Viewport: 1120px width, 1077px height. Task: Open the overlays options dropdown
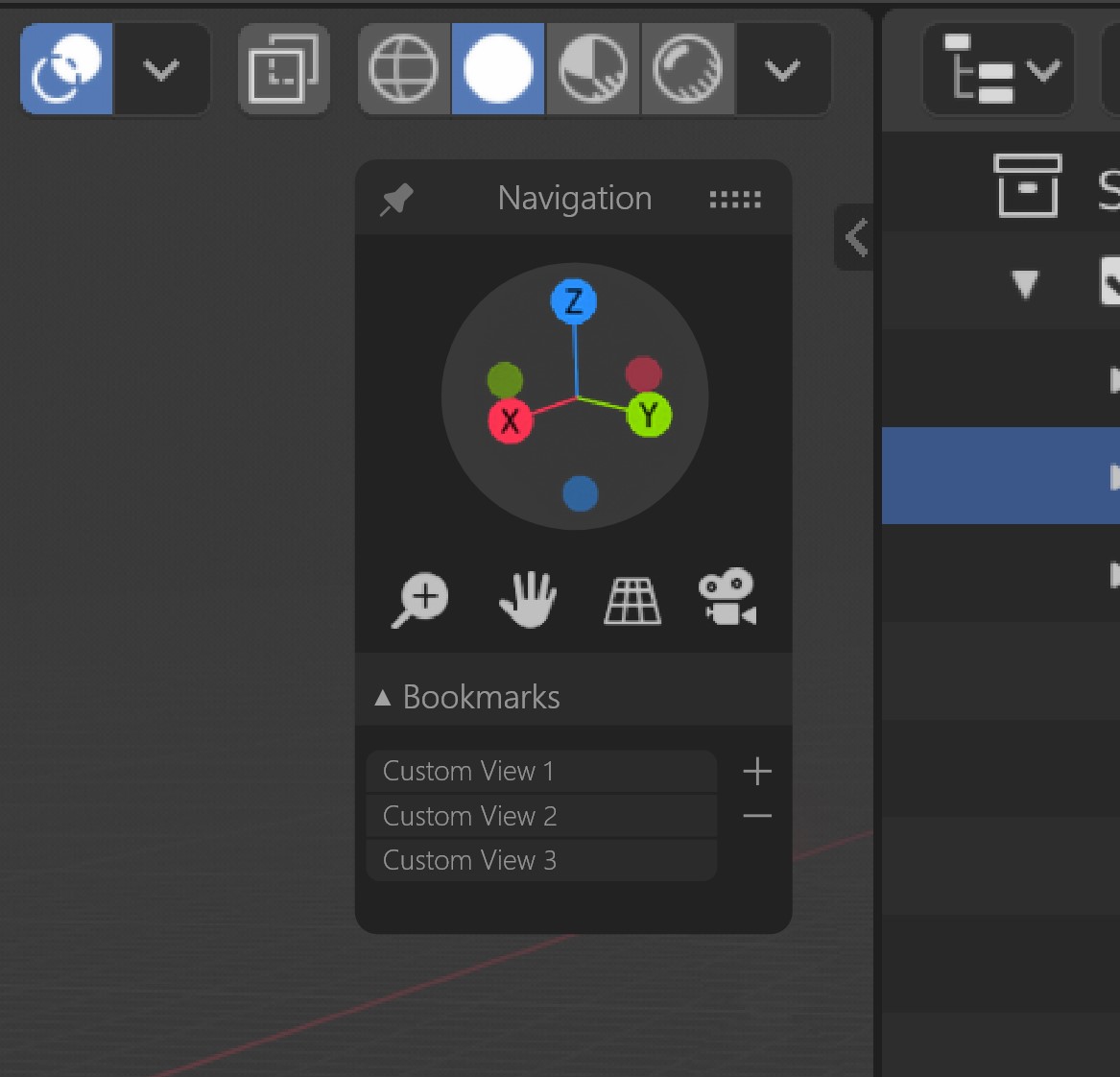(161, 68)
